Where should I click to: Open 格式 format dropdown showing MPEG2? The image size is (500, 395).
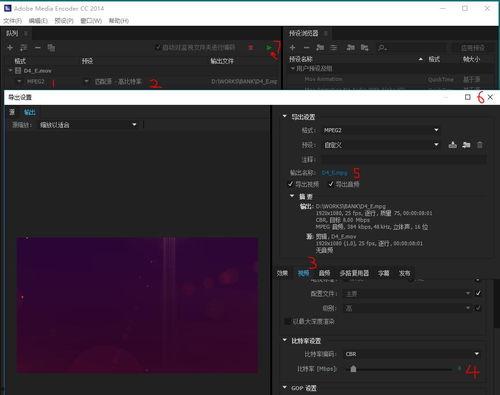point(380,130)
